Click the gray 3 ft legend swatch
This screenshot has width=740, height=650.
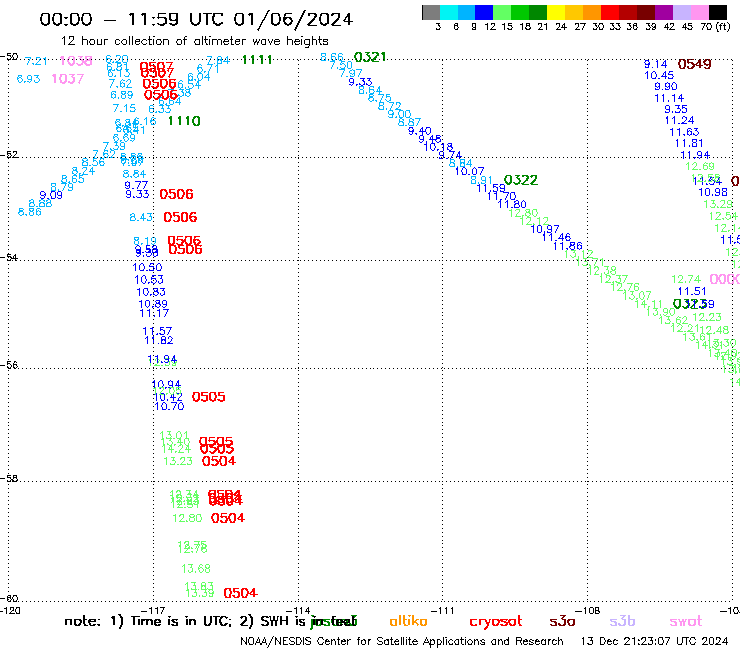coord(431,12)
